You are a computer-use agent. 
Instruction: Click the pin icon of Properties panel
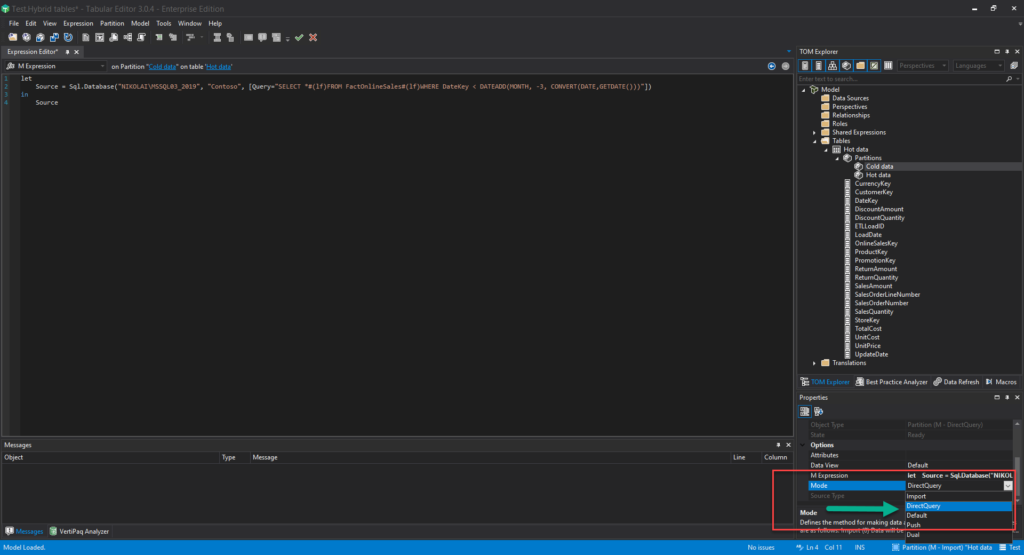tap(1007, 397)
